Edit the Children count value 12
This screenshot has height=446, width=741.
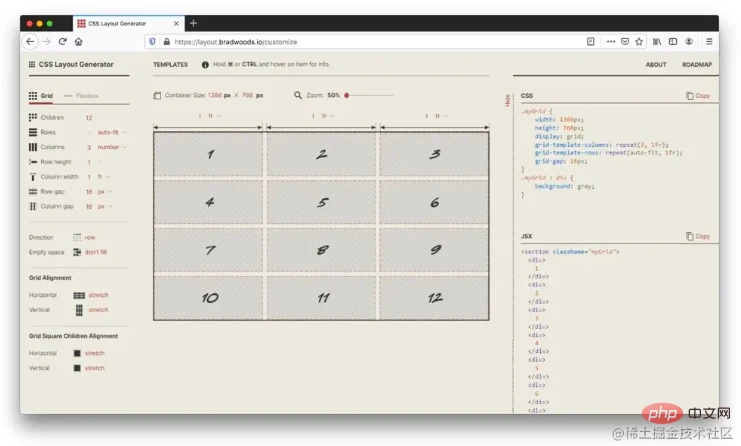[89, 118]
